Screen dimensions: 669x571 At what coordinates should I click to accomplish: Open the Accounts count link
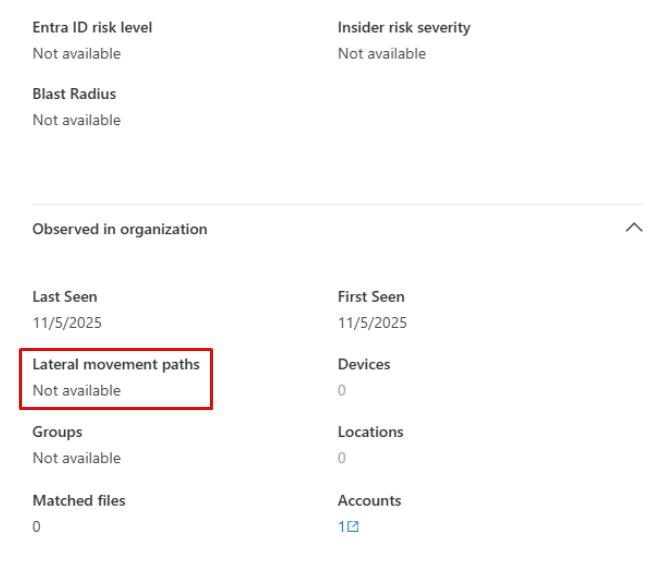[341, 527]
